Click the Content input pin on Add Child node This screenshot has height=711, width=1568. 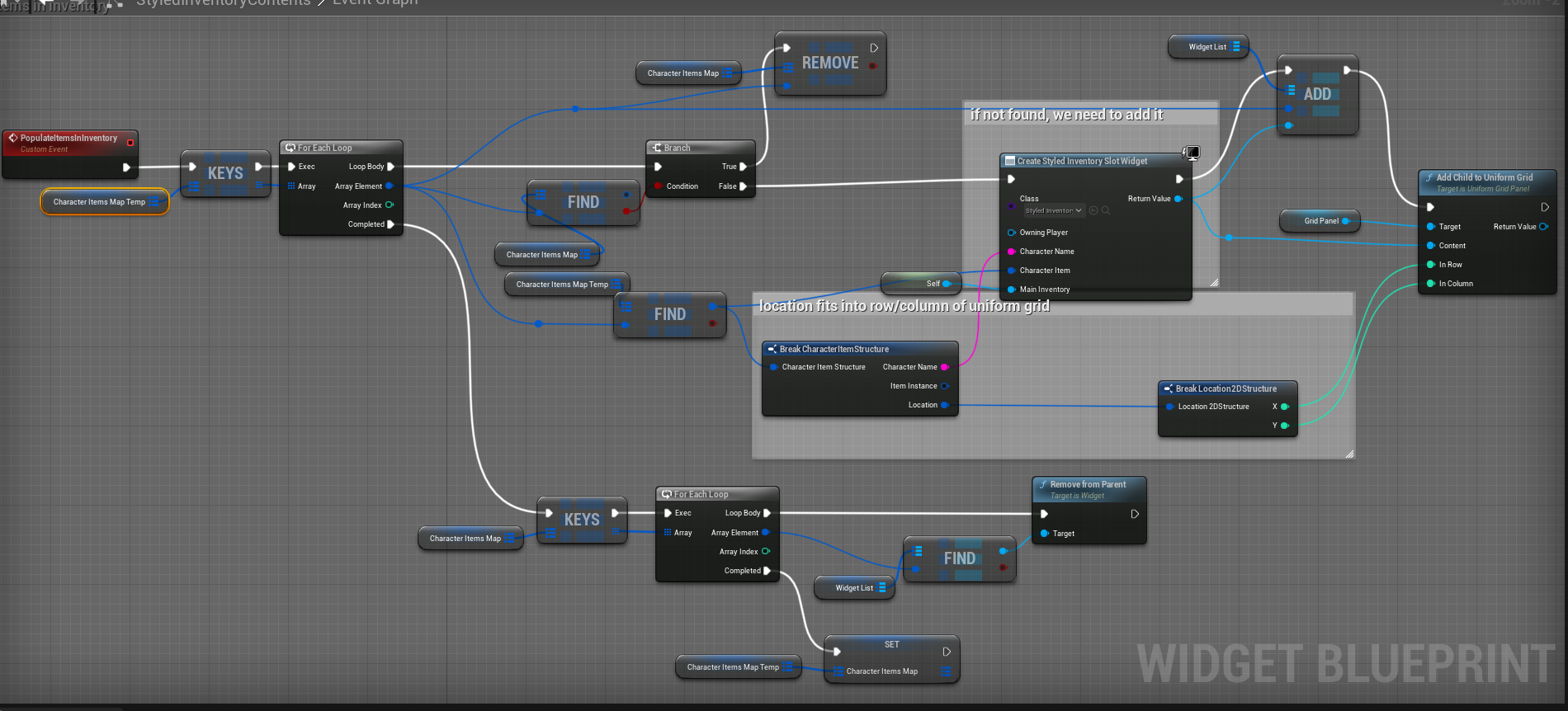click(1431, 246)
